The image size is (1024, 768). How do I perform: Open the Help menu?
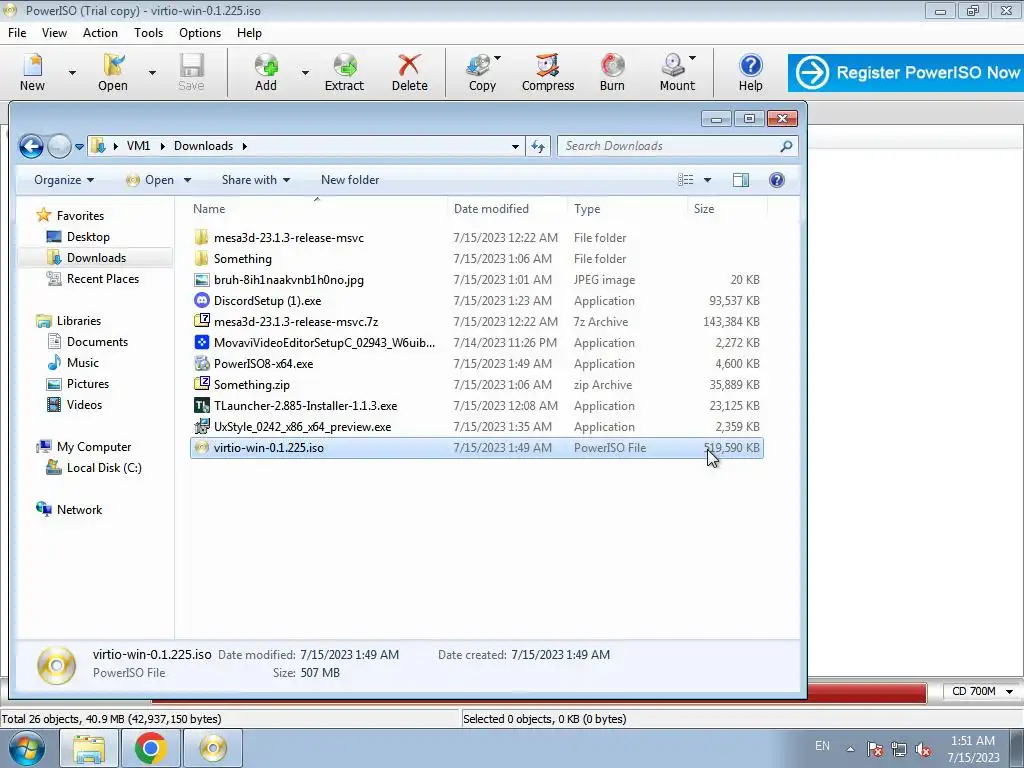click(249, 33)
